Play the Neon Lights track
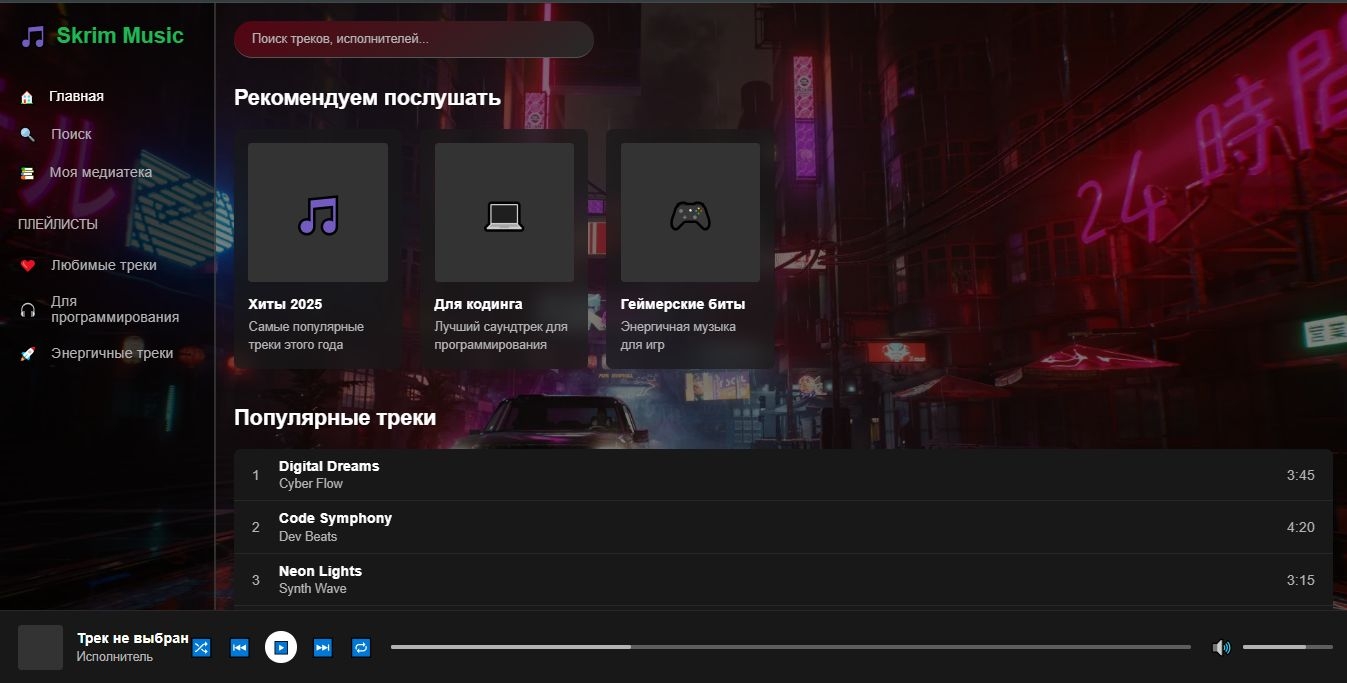Viewport: 1347px width, 683px height. tap(783, 580)
